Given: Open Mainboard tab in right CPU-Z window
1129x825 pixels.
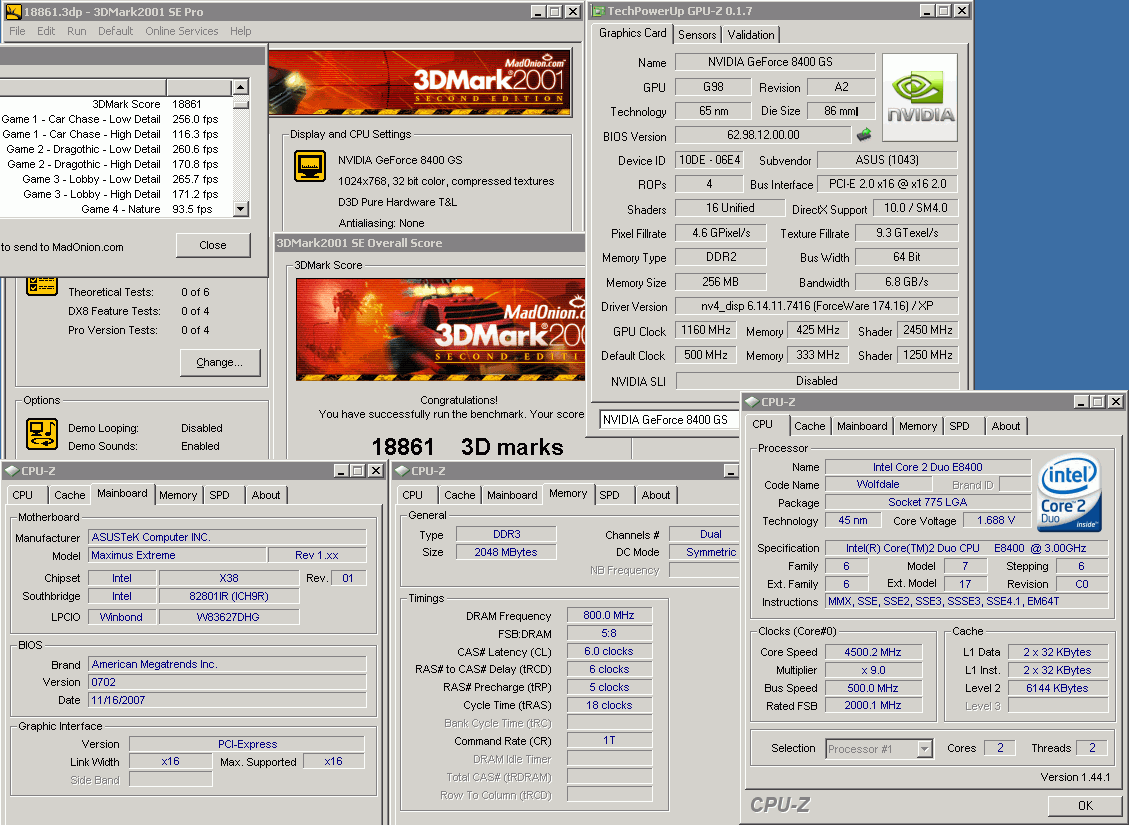Looking at the screenshot, I should point(862,426).
